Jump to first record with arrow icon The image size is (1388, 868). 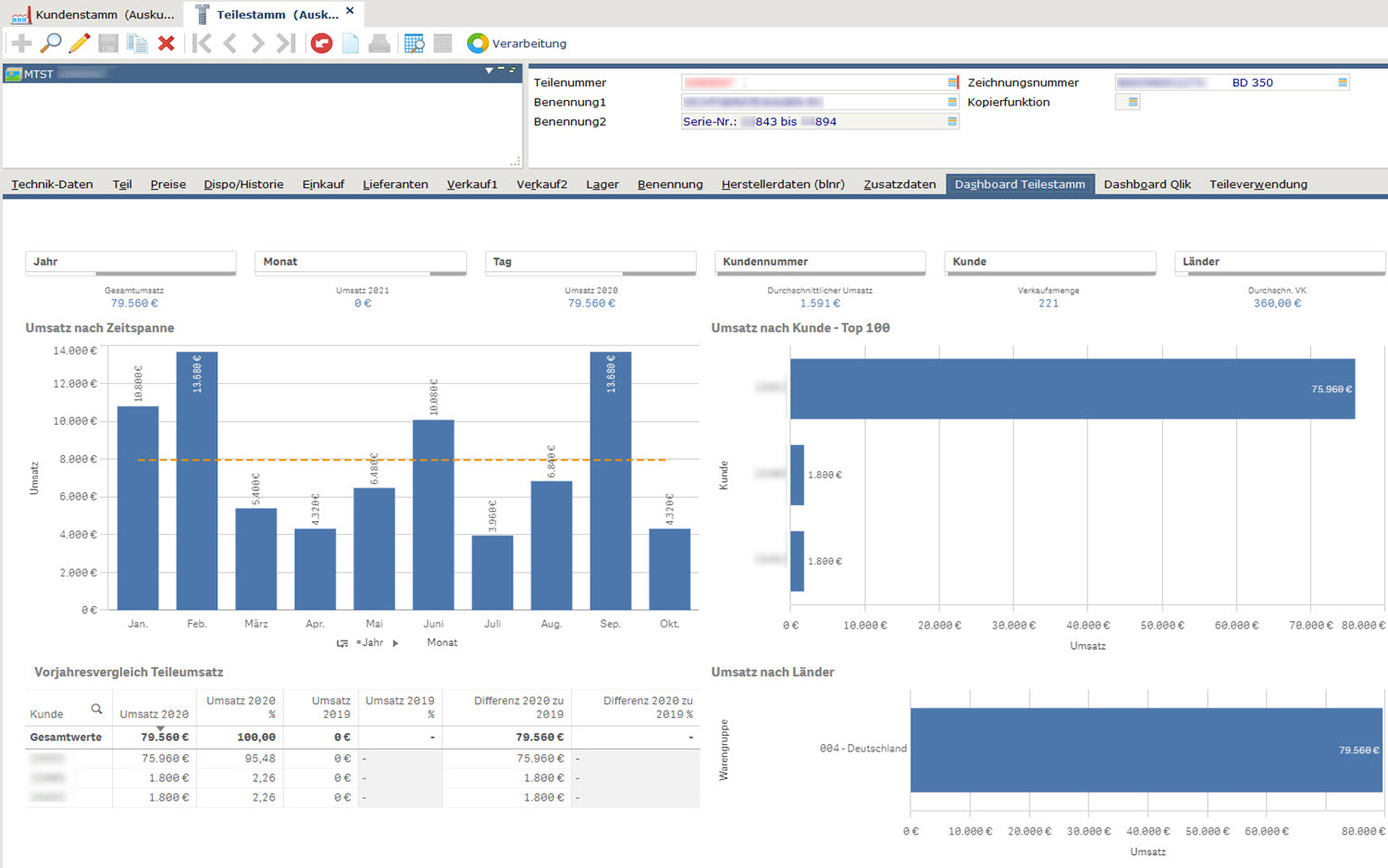pyautogui.click(x=201, y=43)
